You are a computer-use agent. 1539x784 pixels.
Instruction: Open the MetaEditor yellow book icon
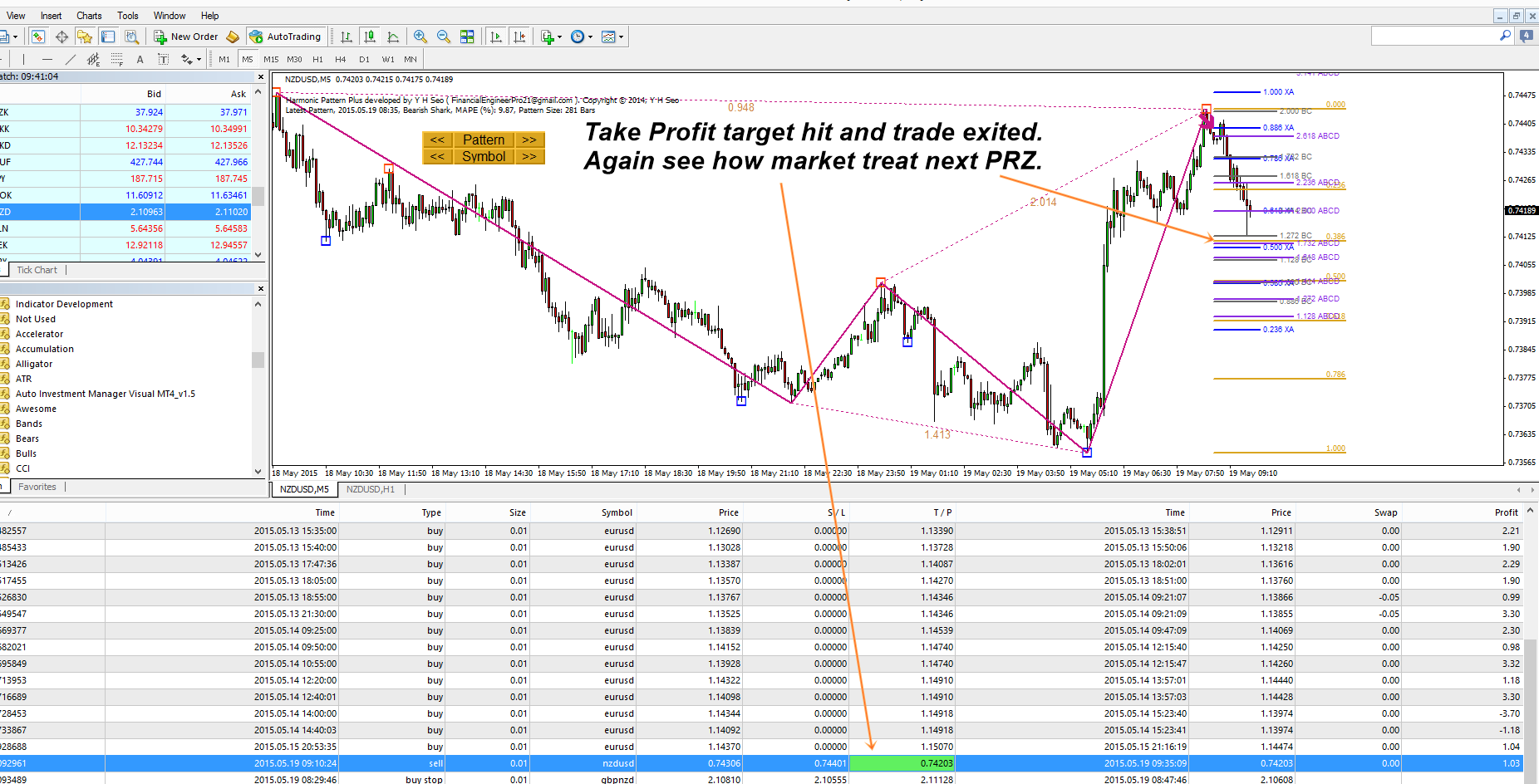pos(234,37)
